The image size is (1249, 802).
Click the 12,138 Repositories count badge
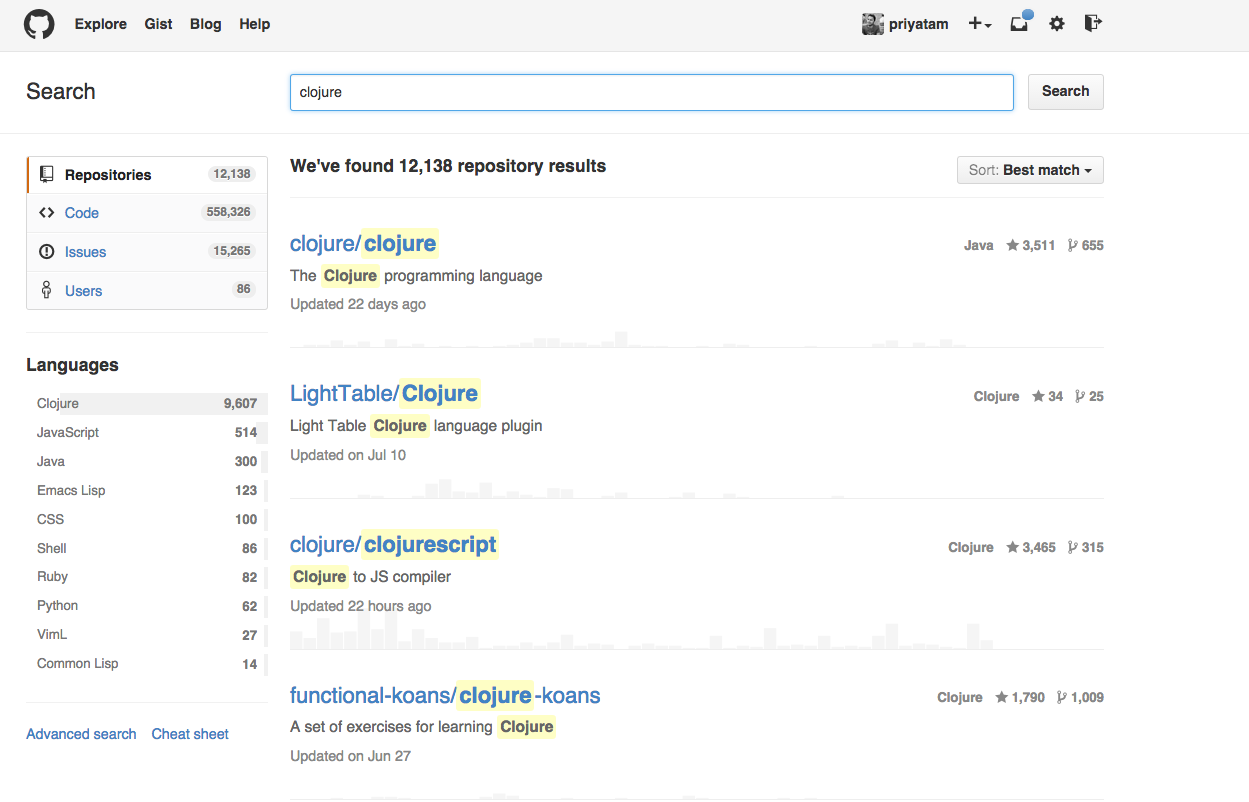232,174
